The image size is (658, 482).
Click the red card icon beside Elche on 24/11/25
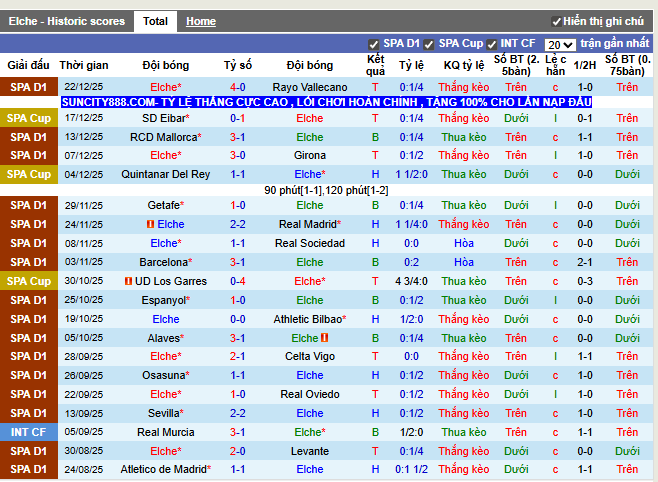click(x=150, y=224)
